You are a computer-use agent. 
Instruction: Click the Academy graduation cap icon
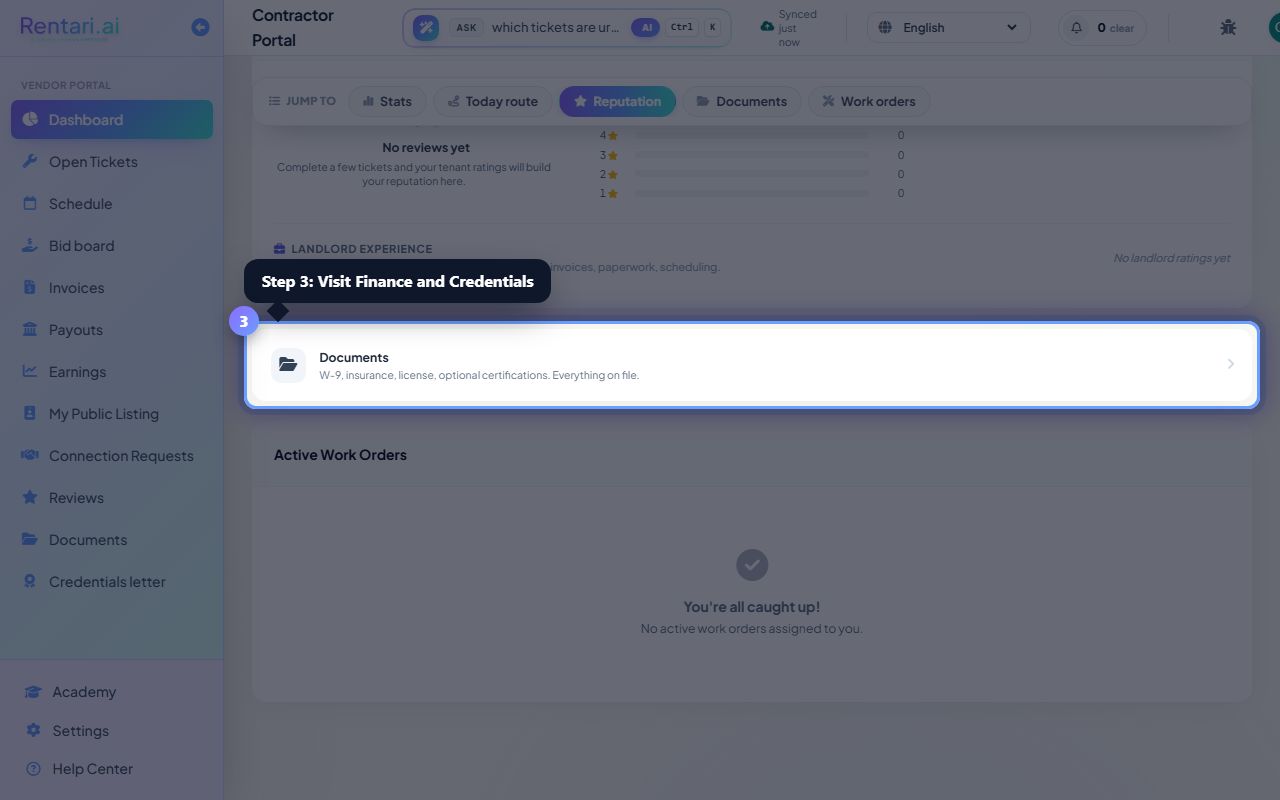pos(33,691)
